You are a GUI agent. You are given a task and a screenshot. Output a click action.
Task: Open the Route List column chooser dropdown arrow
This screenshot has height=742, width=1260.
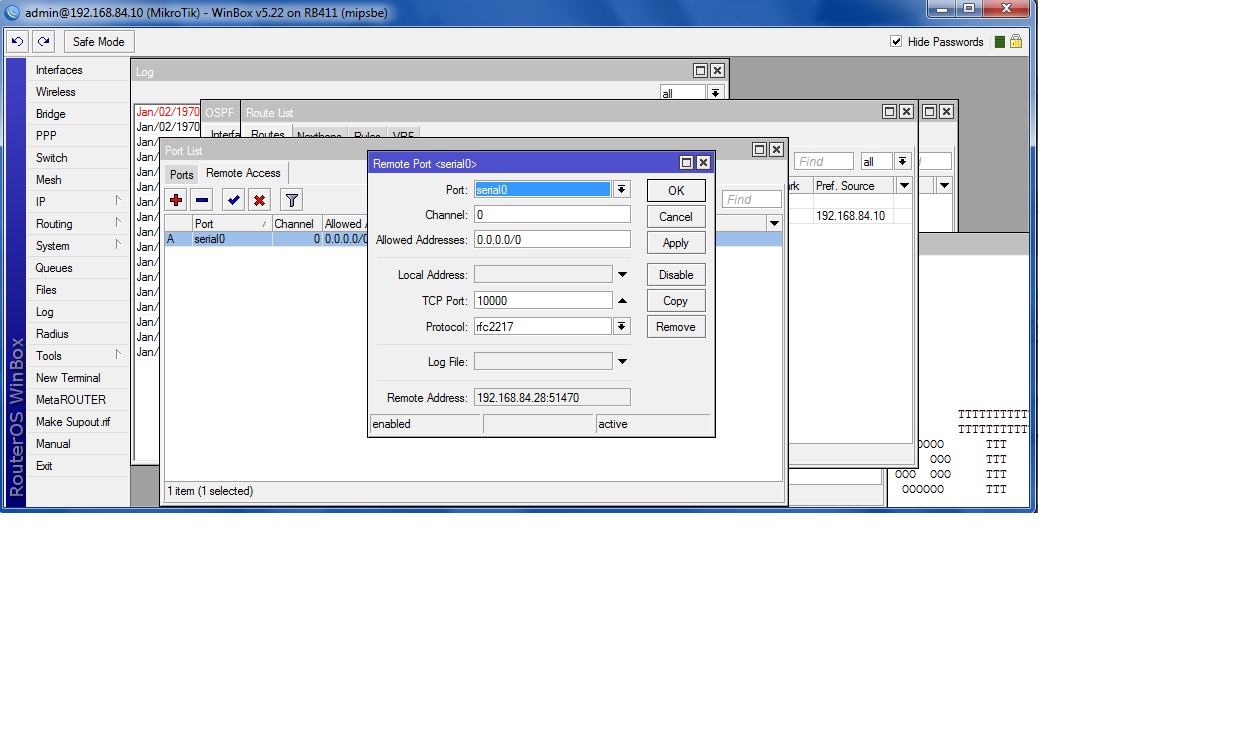904,186
